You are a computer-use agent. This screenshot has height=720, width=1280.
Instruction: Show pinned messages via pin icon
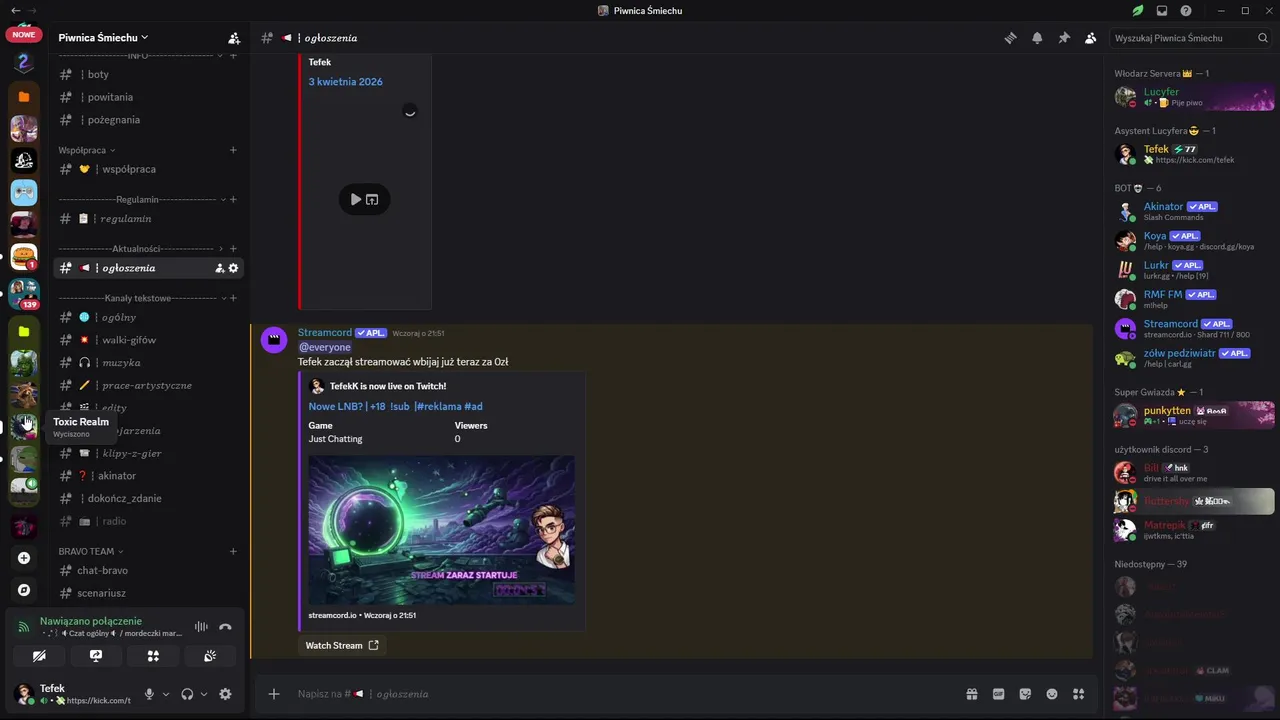[x=1064, y=38]
